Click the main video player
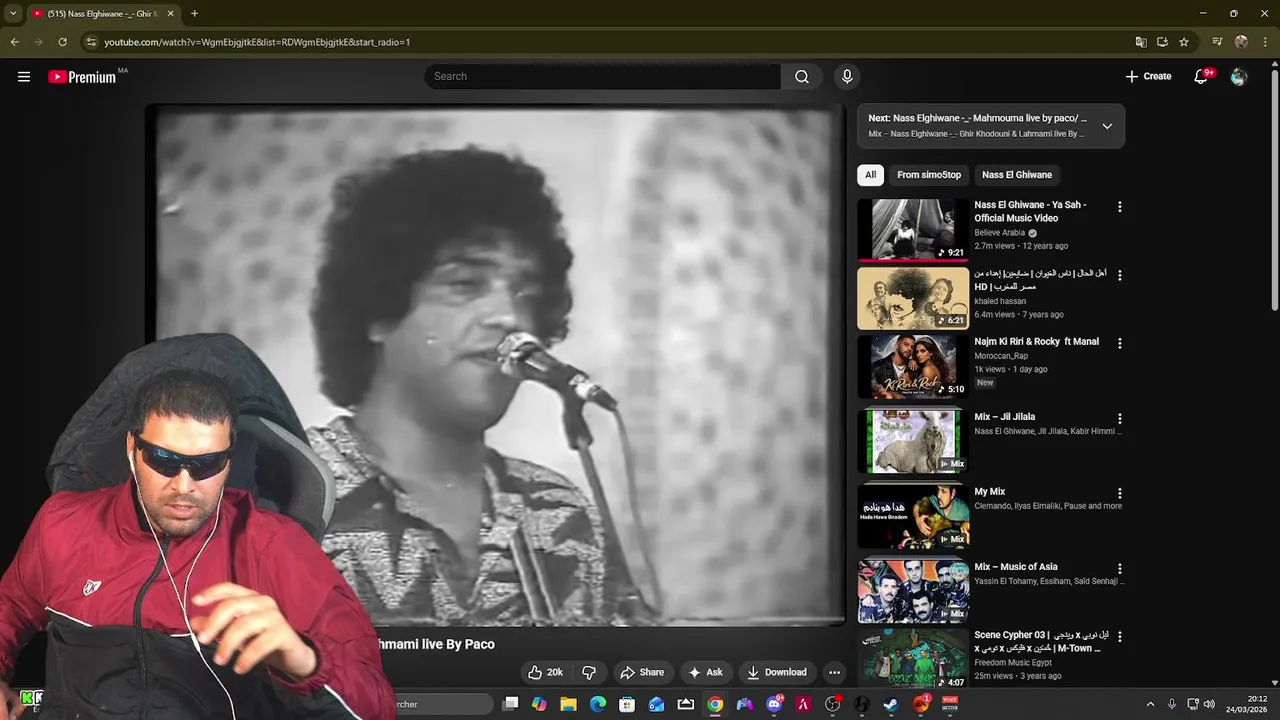This screenshot has height=720, width=1280. click(495, 365)
